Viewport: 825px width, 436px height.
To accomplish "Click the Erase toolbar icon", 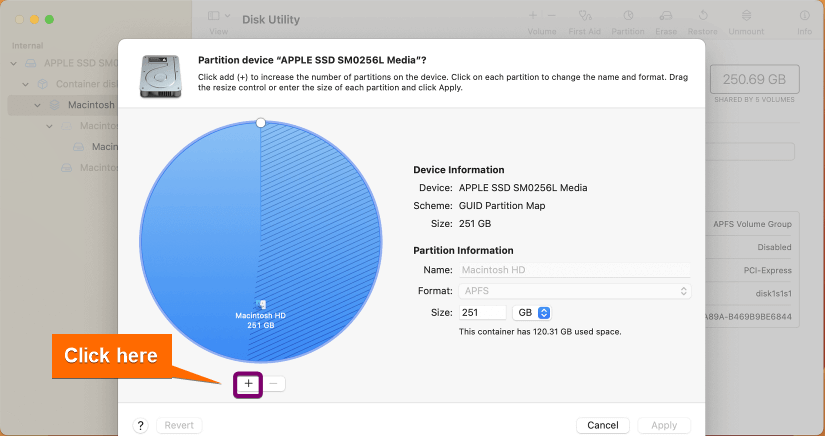I will coord(666,16).
